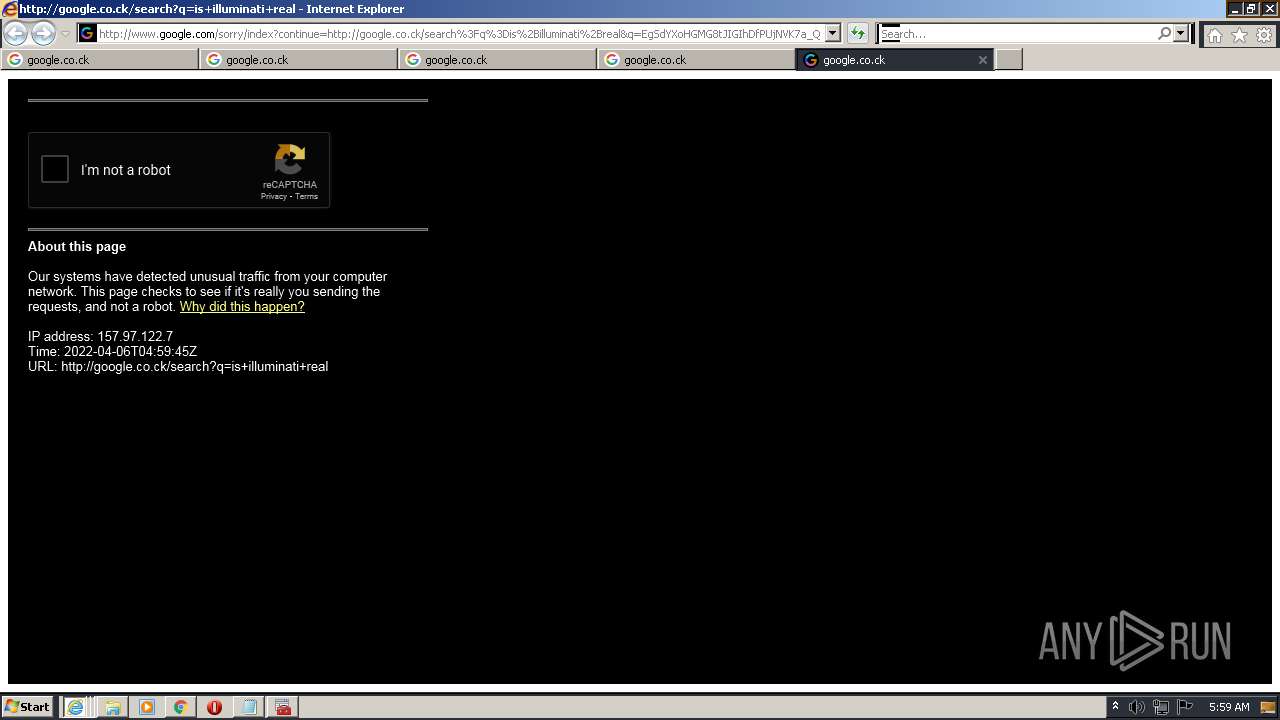The image size is (1280, 720).
Task: Follow the 'Why did this happen?' link
Action: pos(242,307)
